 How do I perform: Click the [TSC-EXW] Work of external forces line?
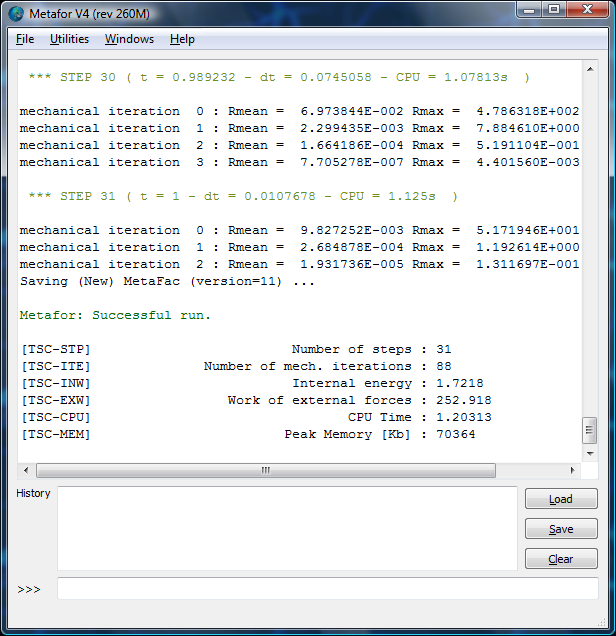pyautogui.click(x=256, y=400)
